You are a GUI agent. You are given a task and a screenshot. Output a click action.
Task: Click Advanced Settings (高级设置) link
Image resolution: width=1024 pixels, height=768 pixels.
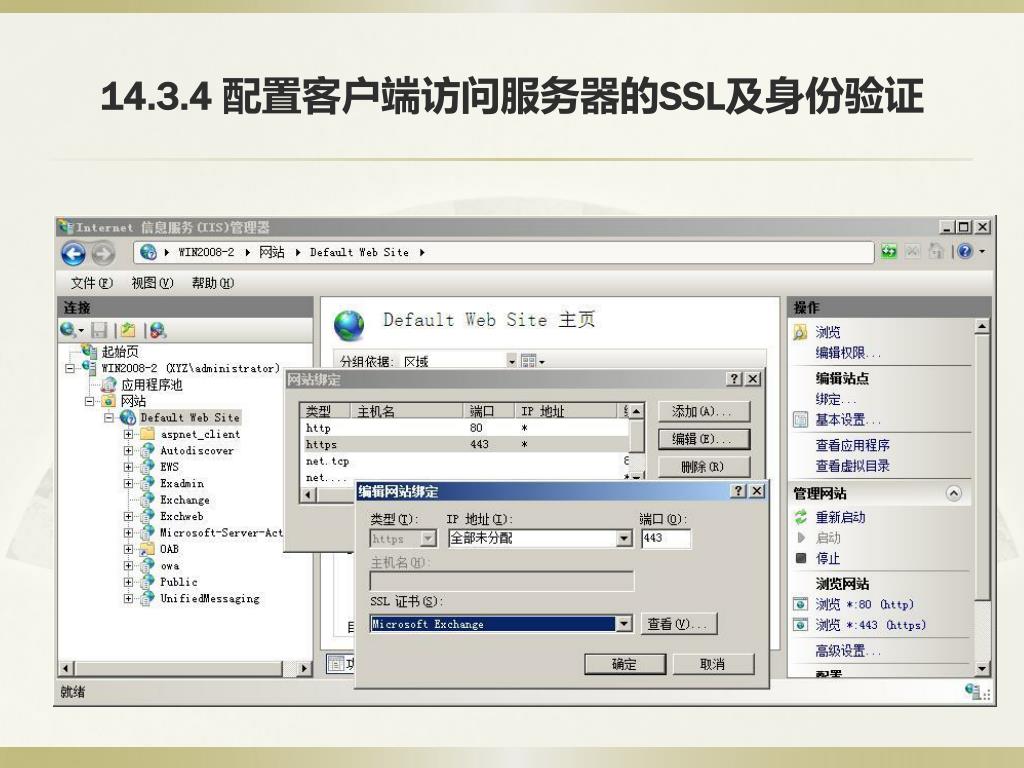[x=847, y=651]
